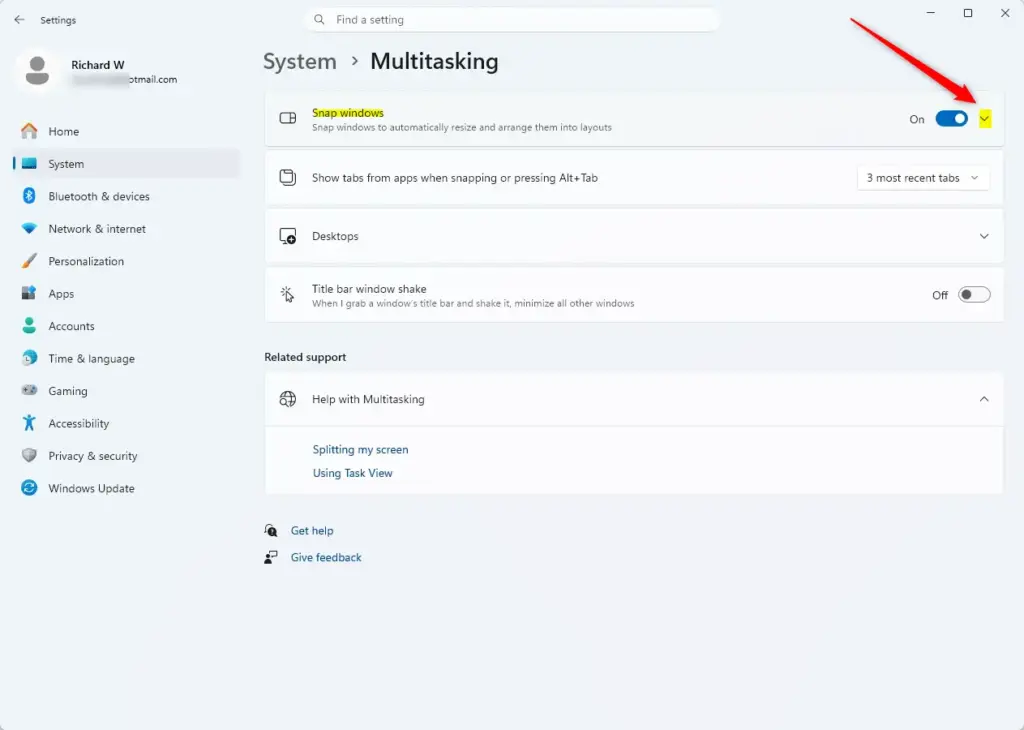Image resolution: width=1024 pixels, height=730 pixels.
Task: Click the Accounts person icon
Action: point(29,326)
